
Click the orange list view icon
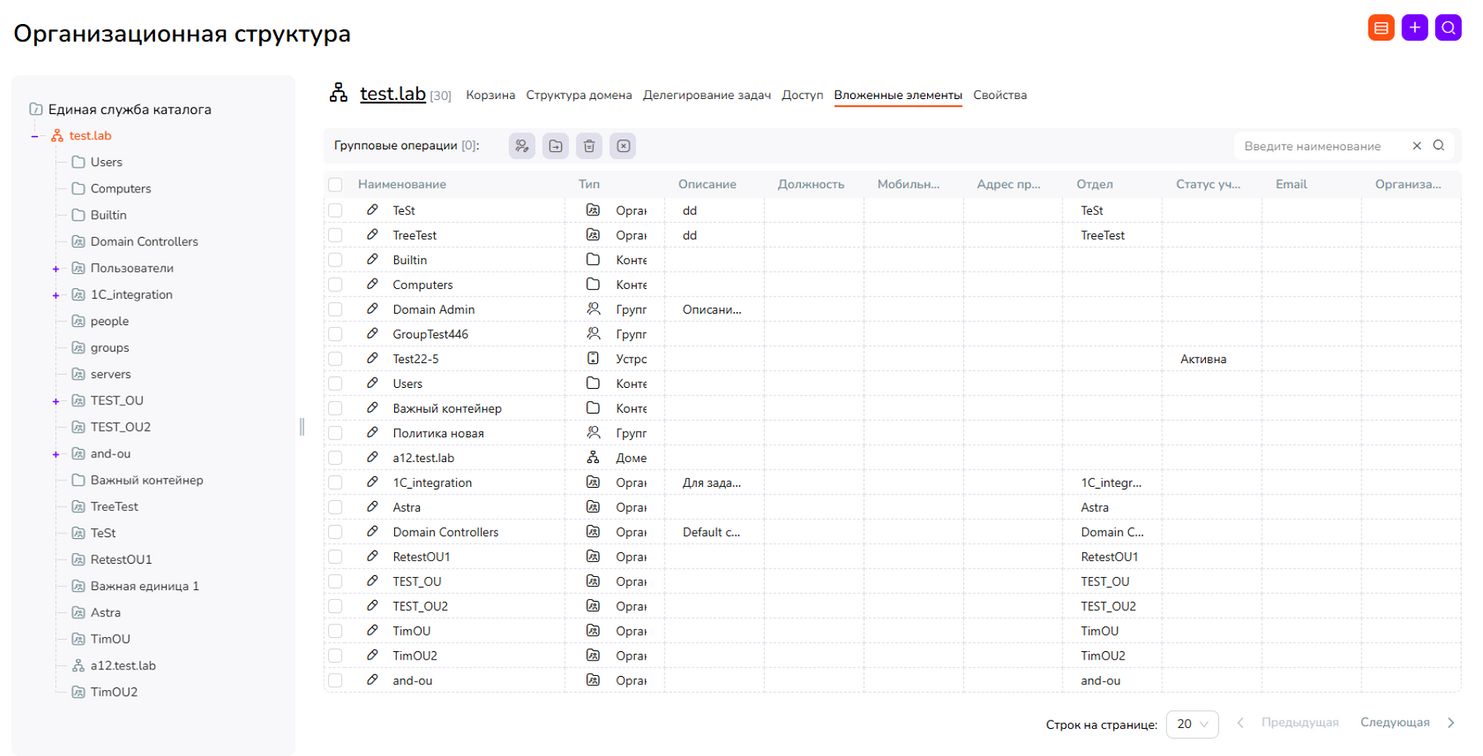pos(1381,28)
